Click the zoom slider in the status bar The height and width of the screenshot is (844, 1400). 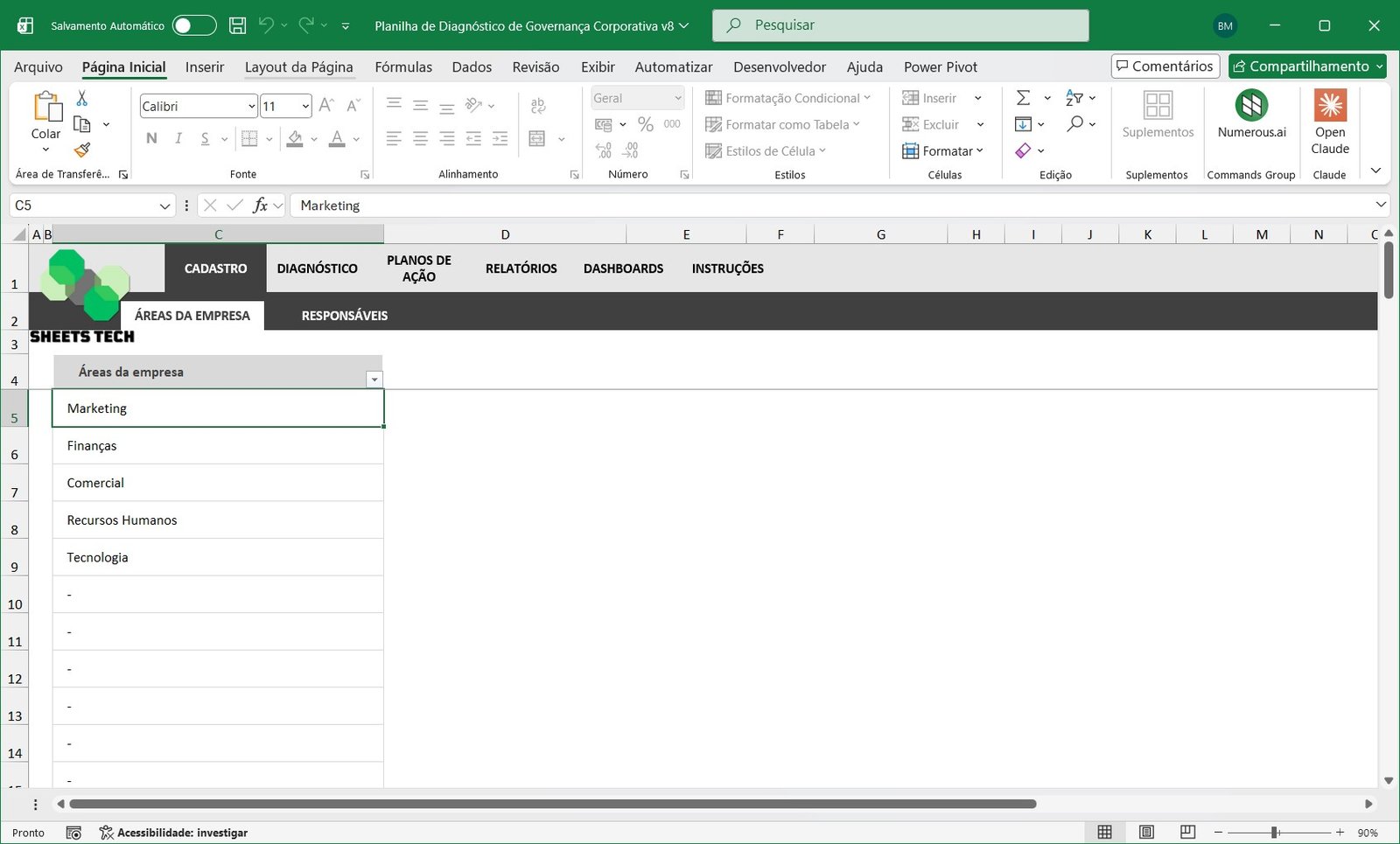[x=1276, y=833]
